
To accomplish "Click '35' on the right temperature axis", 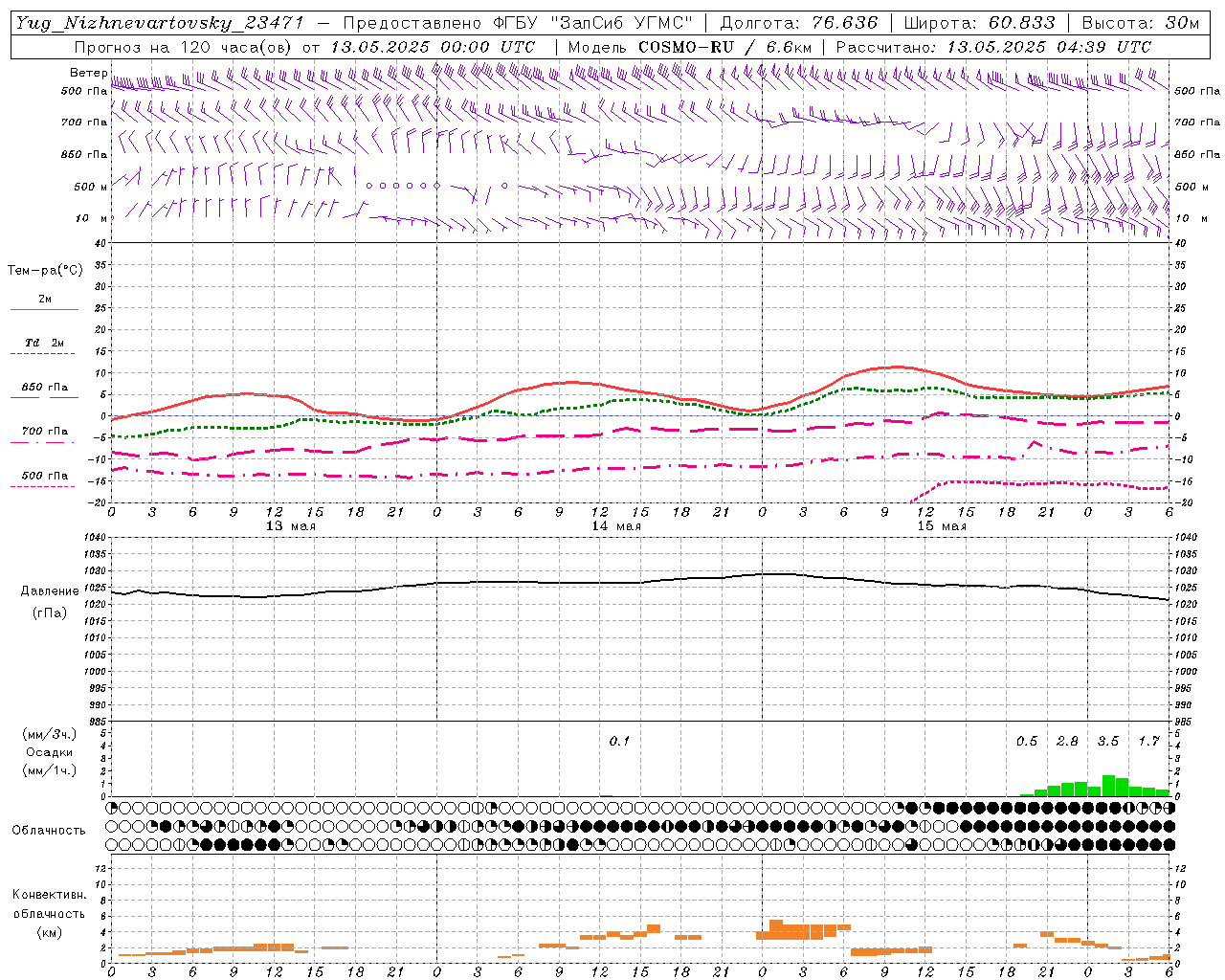I will [1180, 265].
